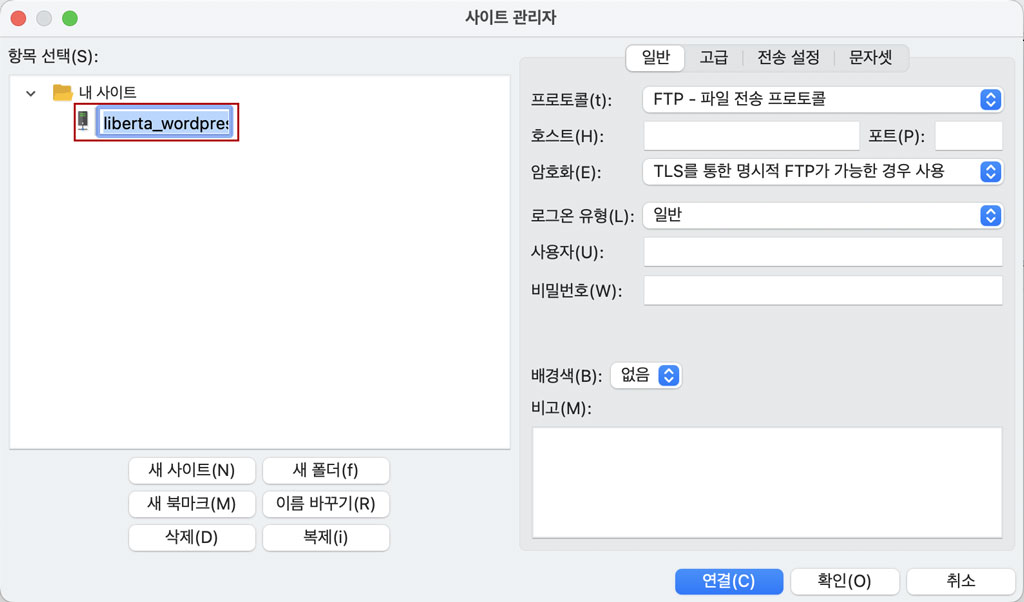Click the 새 사이트(N) button
Viewport: 1024px width, 602px height.
tap(192, 470)
